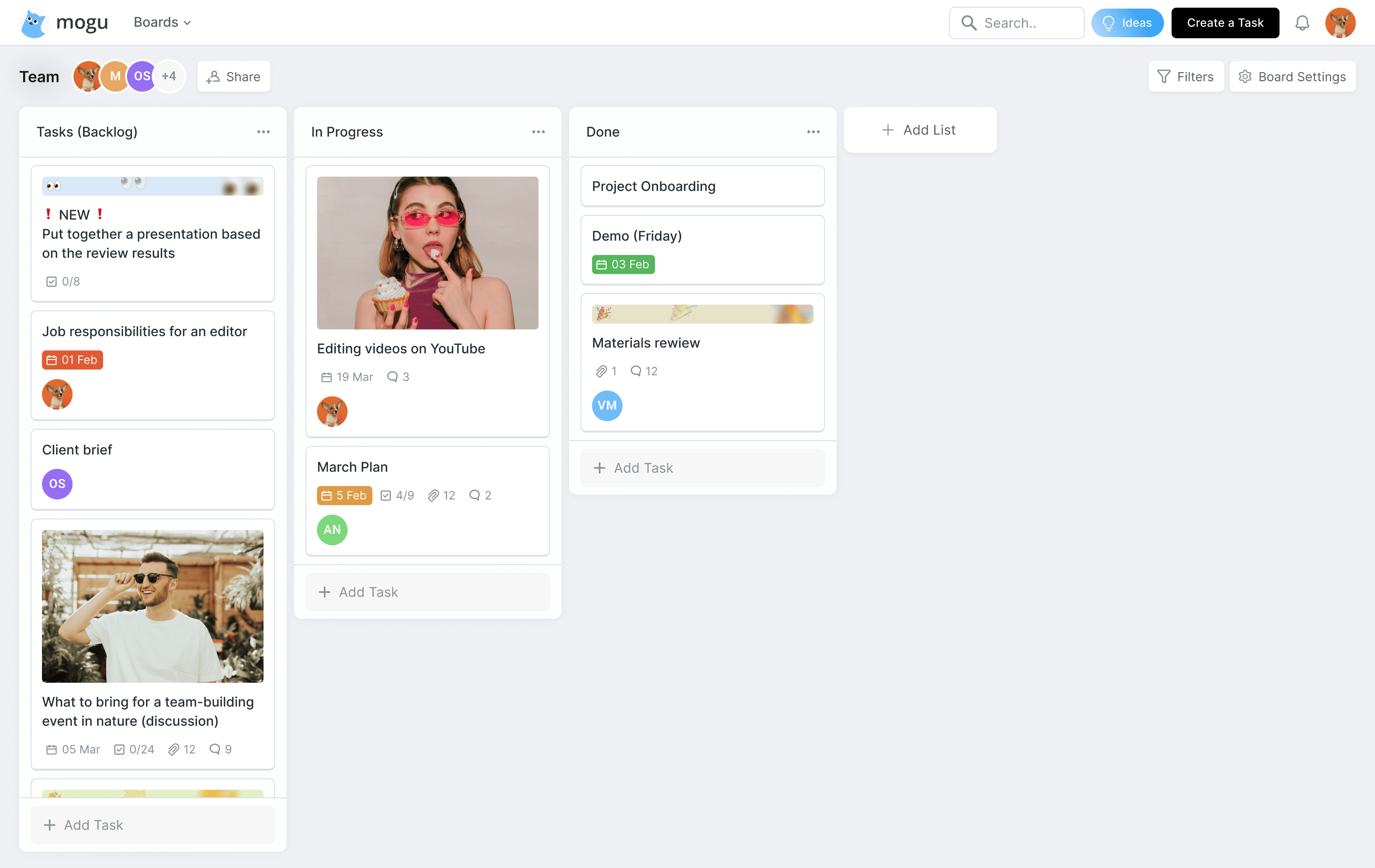Open user profile avatar in header
This screenshot has height=868, width=1375.
[1340, 23]
